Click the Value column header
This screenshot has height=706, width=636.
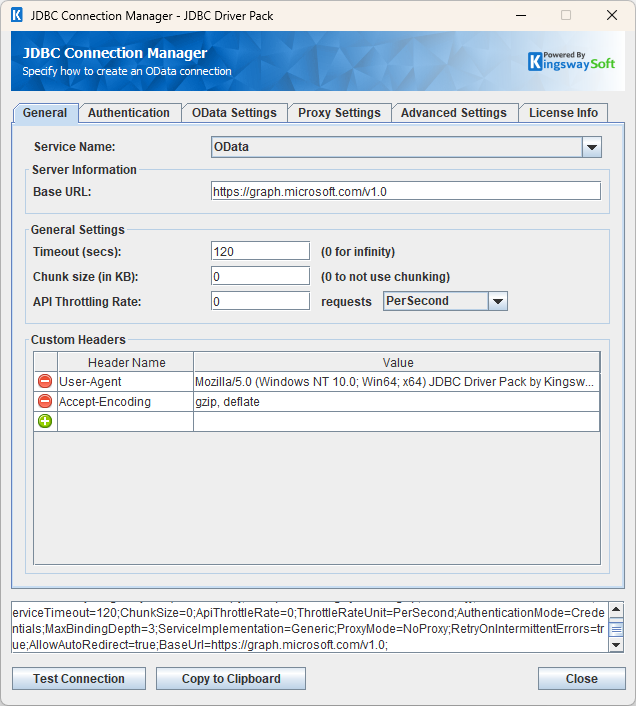coord(397,362)
